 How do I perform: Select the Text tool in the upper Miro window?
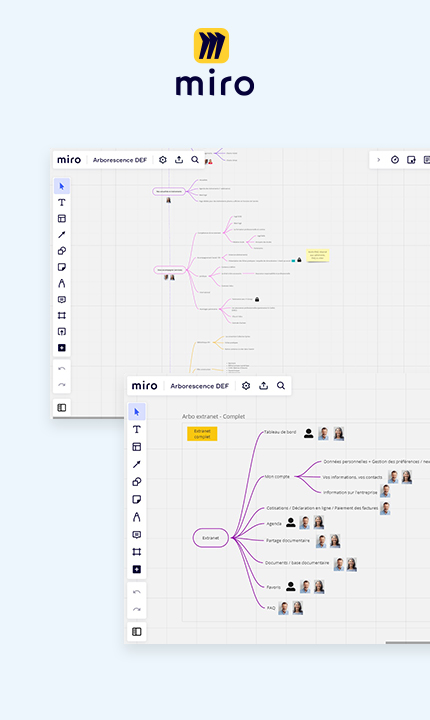62,202
